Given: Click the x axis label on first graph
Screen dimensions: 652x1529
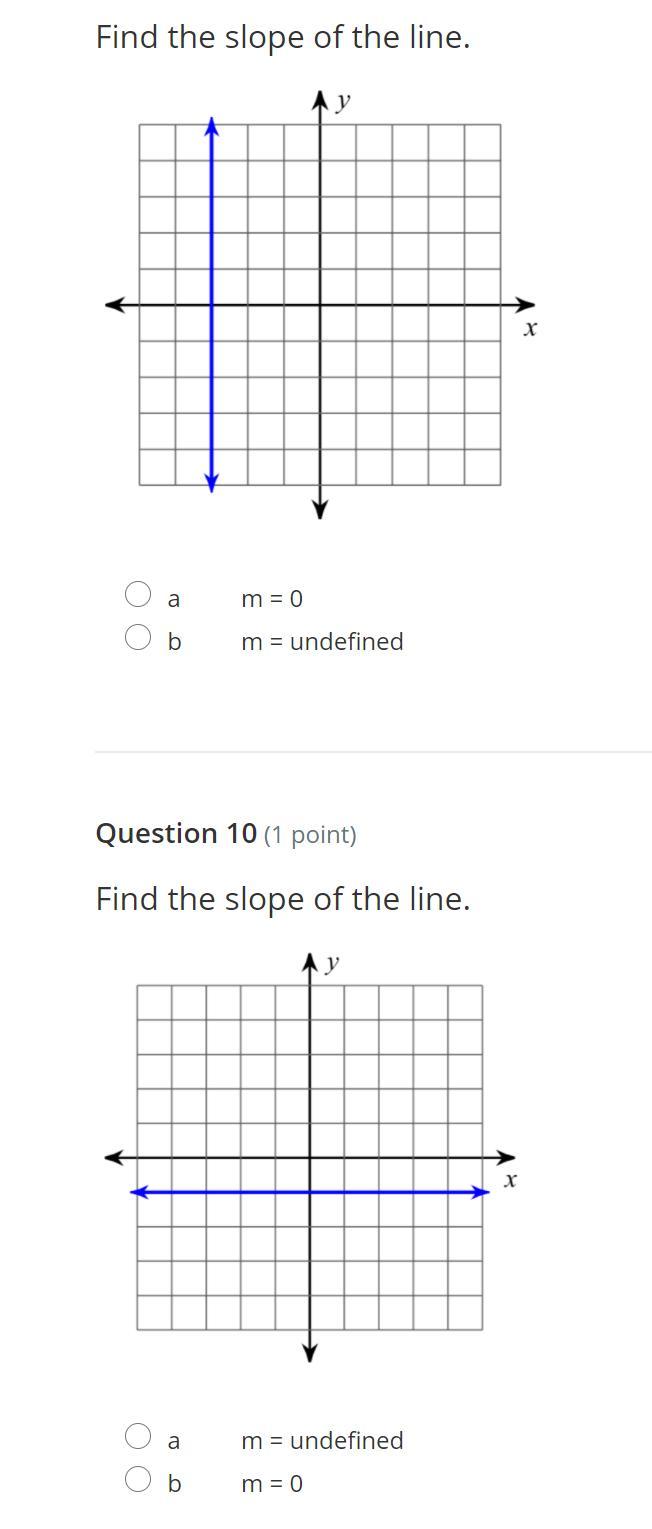Looking at the screenshot, I should coord(530,328).
